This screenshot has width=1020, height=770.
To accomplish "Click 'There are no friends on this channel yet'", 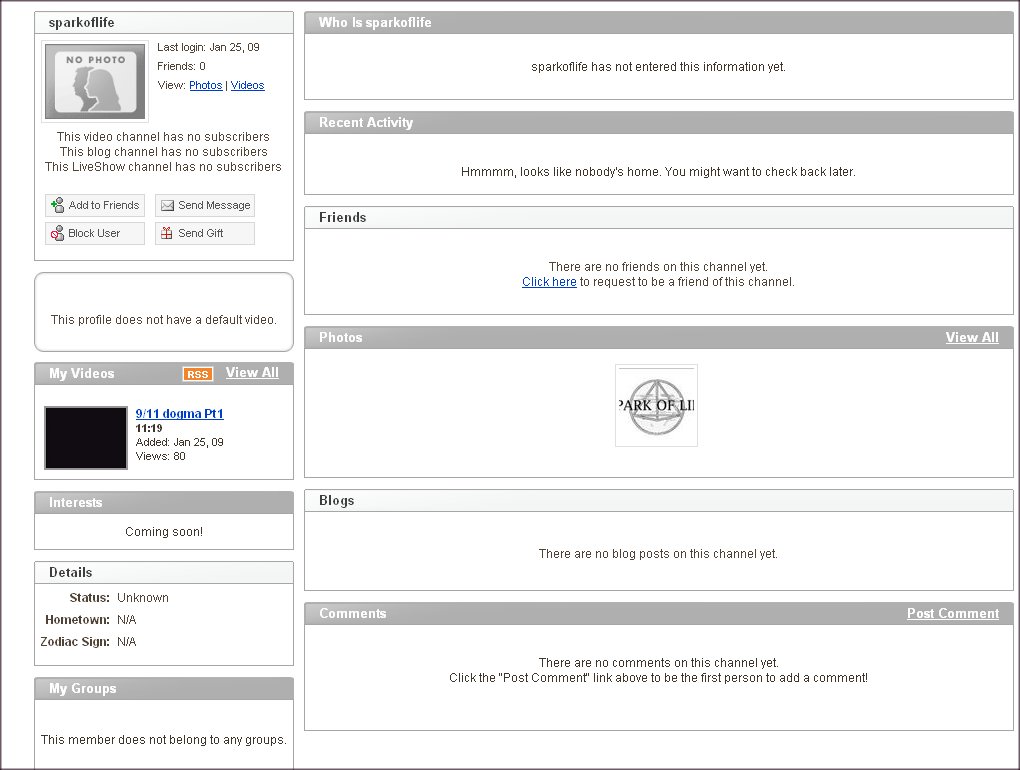I will pos(658,267).
